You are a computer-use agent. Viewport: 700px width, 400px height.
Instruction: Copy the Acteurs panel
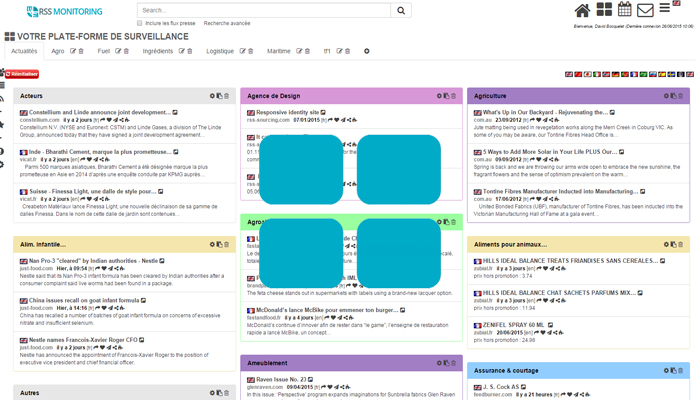point(219,96)
